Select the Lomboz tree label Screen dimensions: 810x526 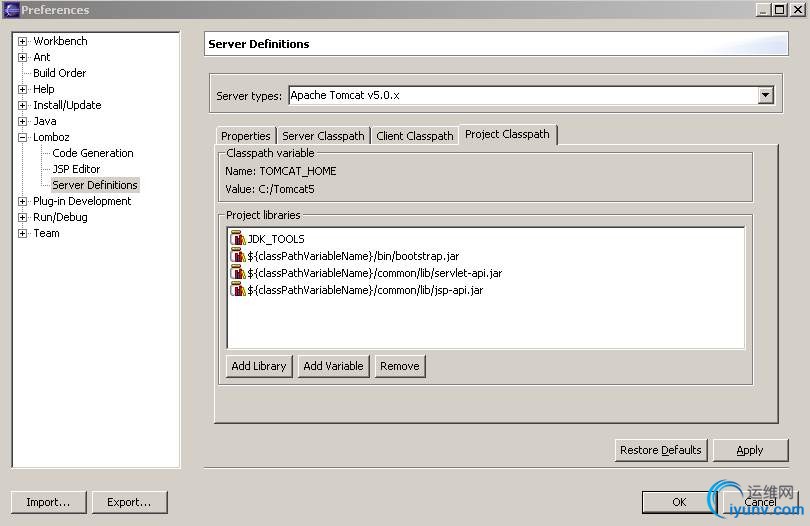(51, 137)
